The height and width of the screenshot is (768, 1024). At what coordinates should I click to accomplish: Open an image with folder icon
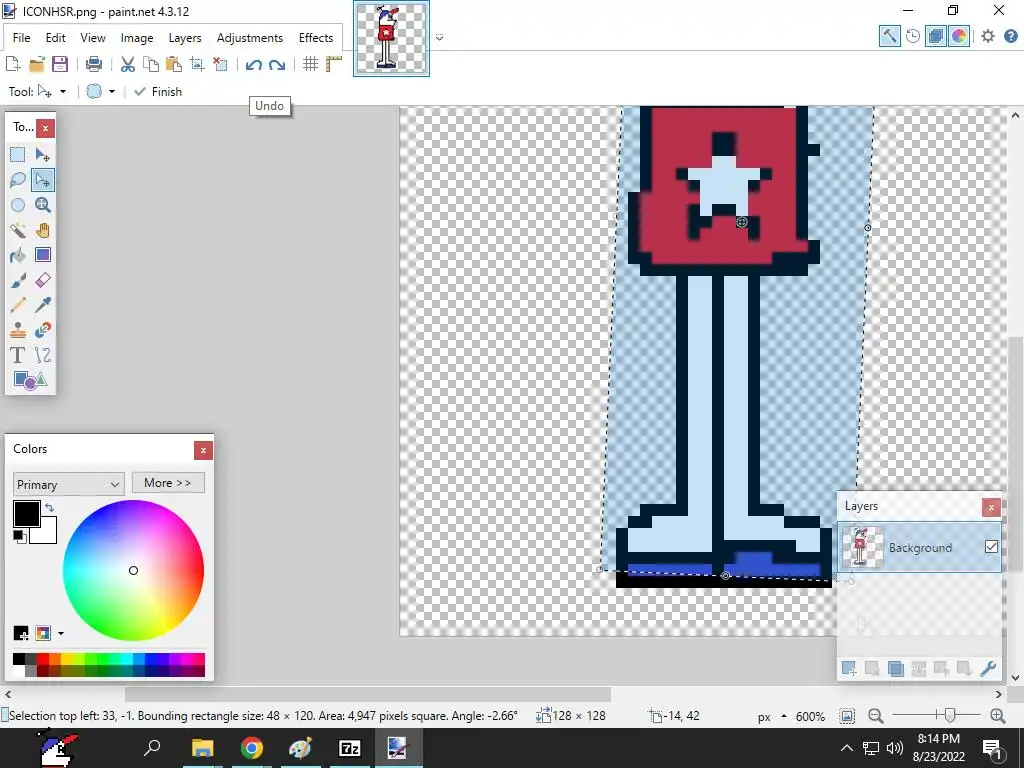click(37, 64)
